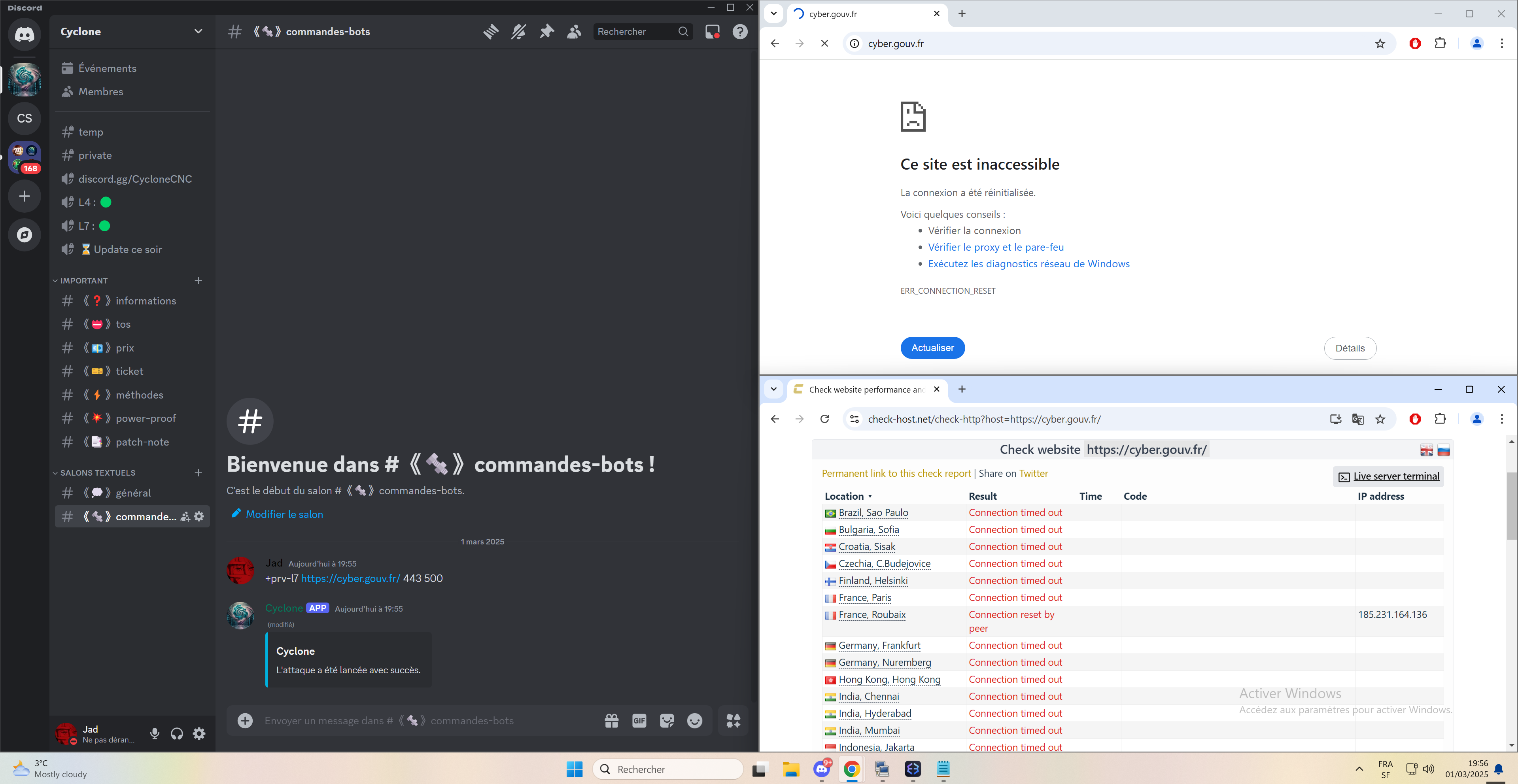Open Discord Explore servers compass icon
The height and width of the screenshot is (784, 1518).
pyautogui.click(x=24, y=235)
